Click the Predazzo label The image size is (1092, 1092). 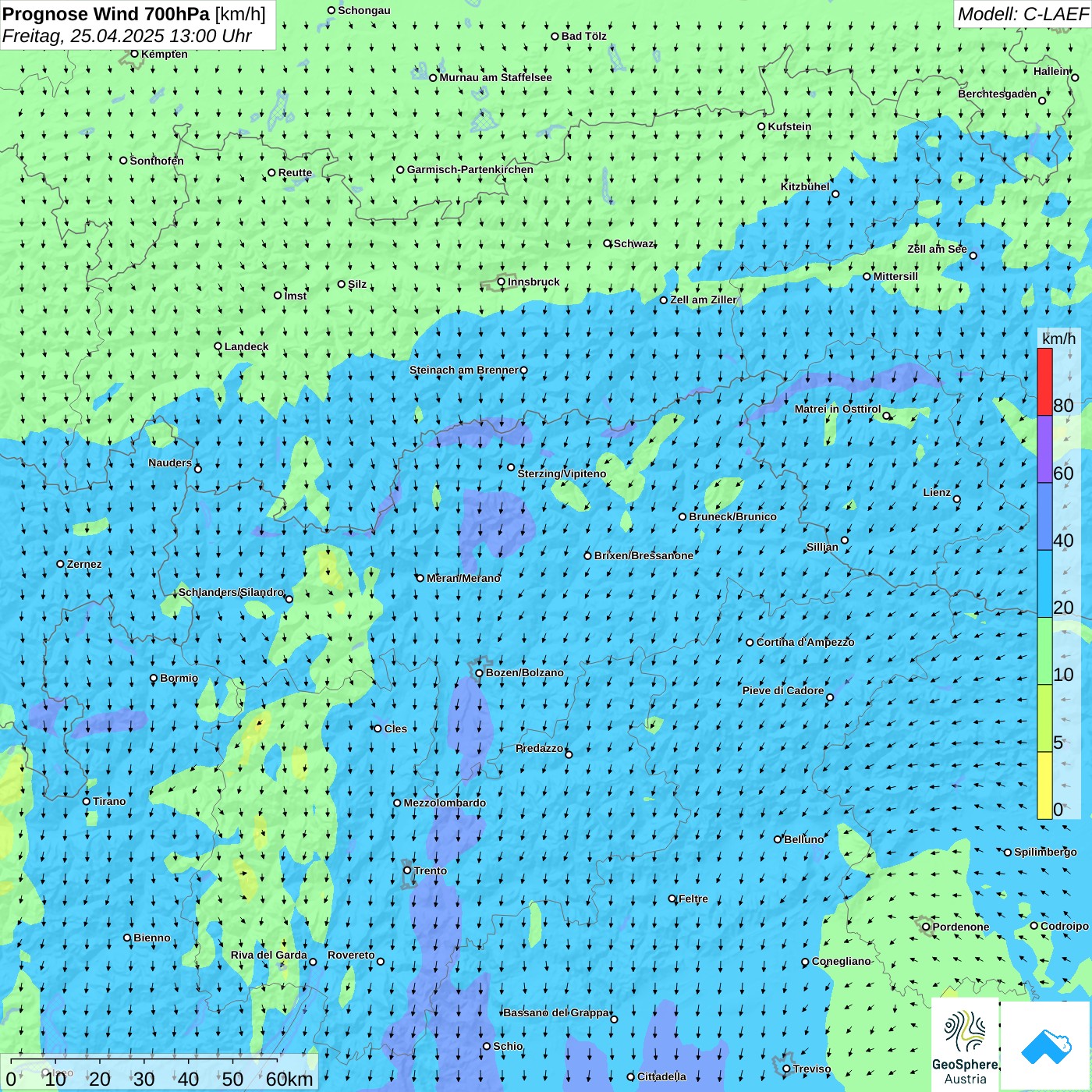539,748
